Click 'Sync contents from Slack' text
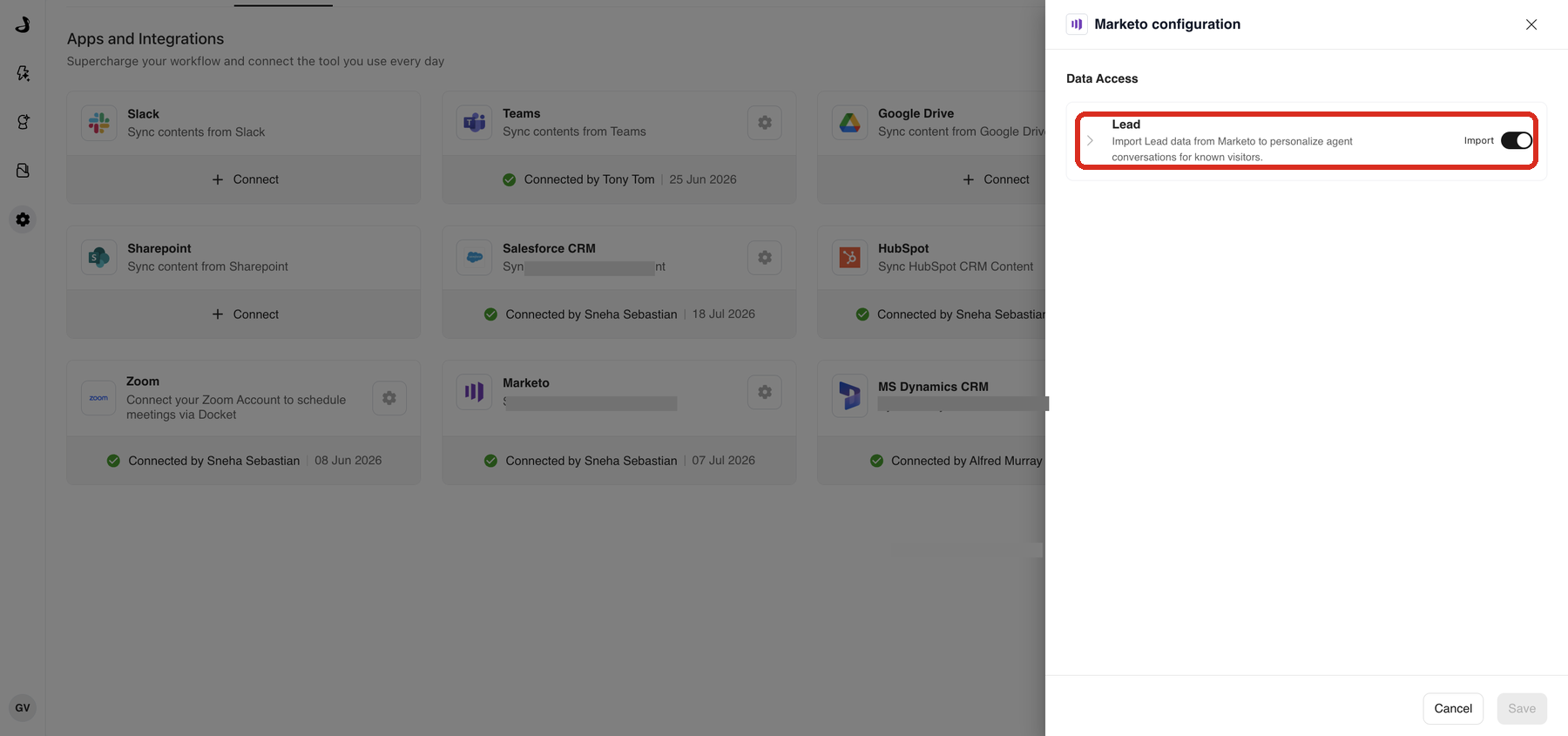Screen dimensions: 1568x736 coord(196,132)
